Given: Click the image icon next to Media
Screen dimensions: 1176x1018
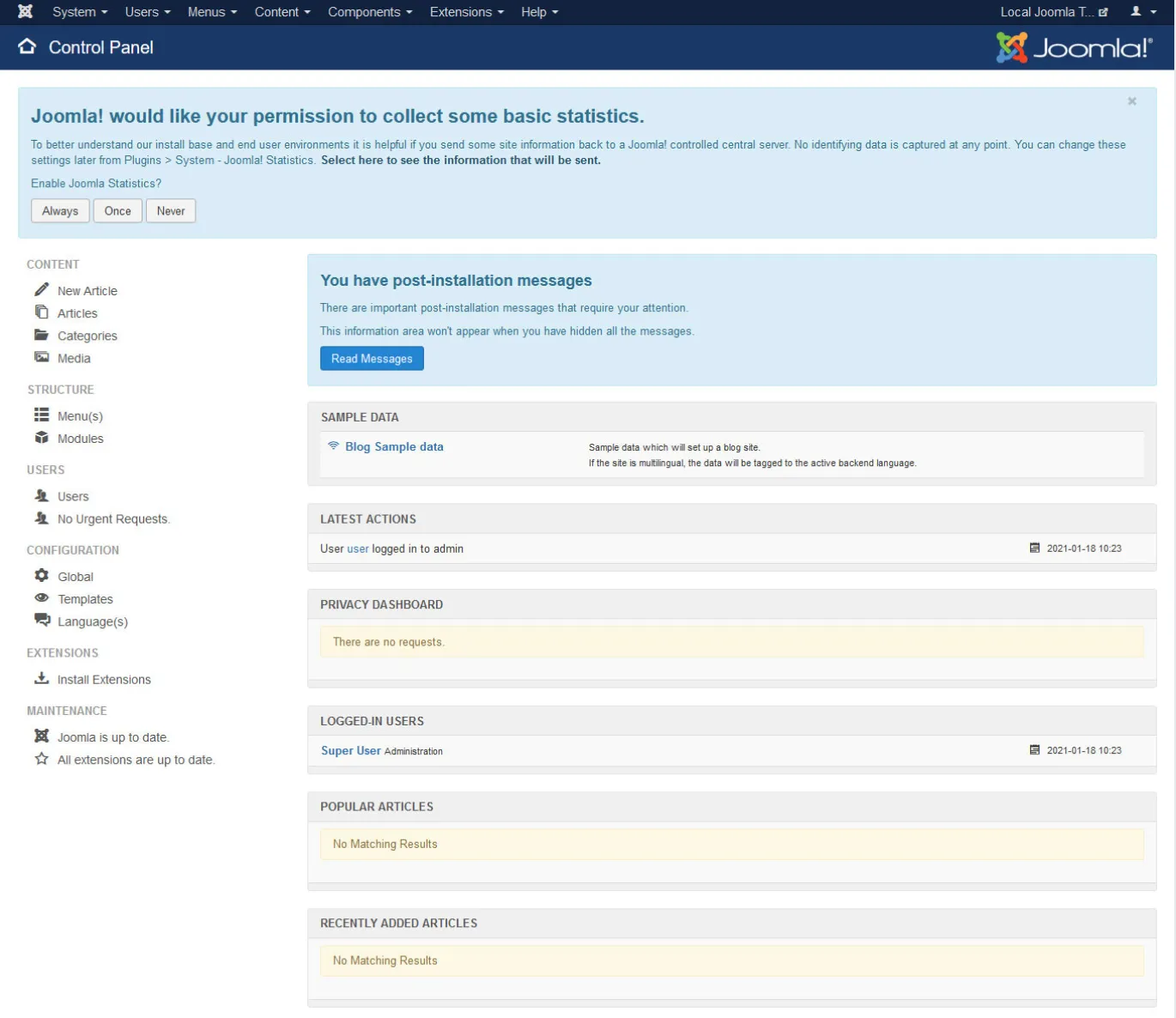Looking at the screenshot, I should click(x=41, y=357).
